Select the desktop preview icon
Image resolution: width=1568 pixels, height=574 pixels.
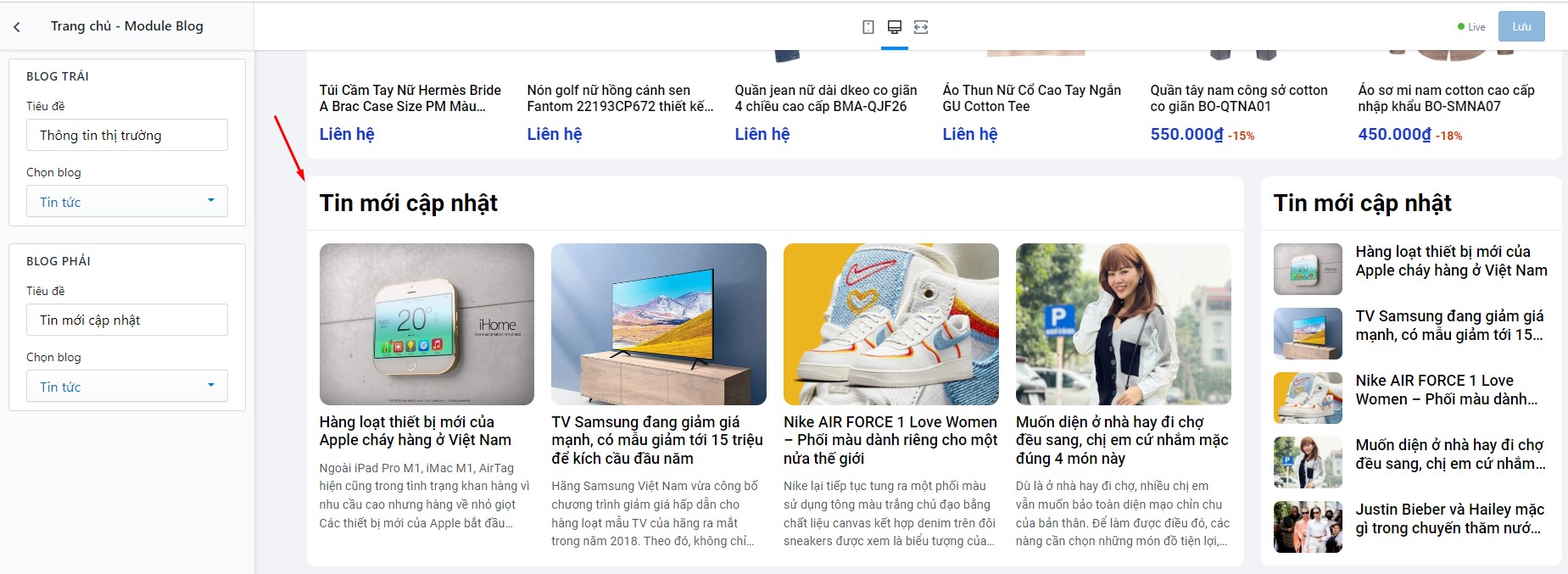[x=894, y=27]
